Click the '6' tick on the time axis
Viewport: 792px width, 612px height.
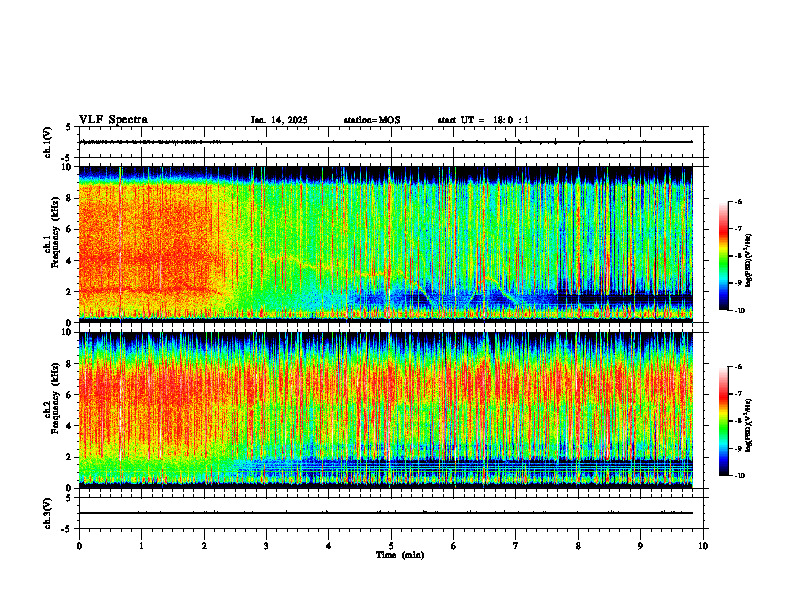tap(454, 546)
